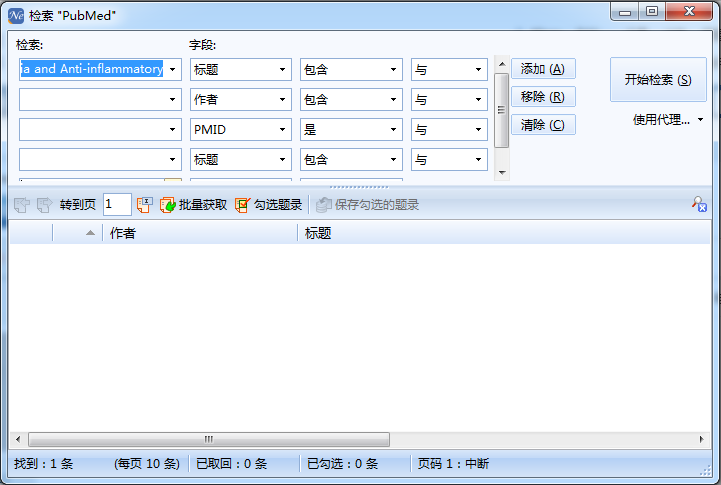Viewport: 721px width, 485px height.
Task: Click the previous page arrow icon
Action: coord(22,205)
